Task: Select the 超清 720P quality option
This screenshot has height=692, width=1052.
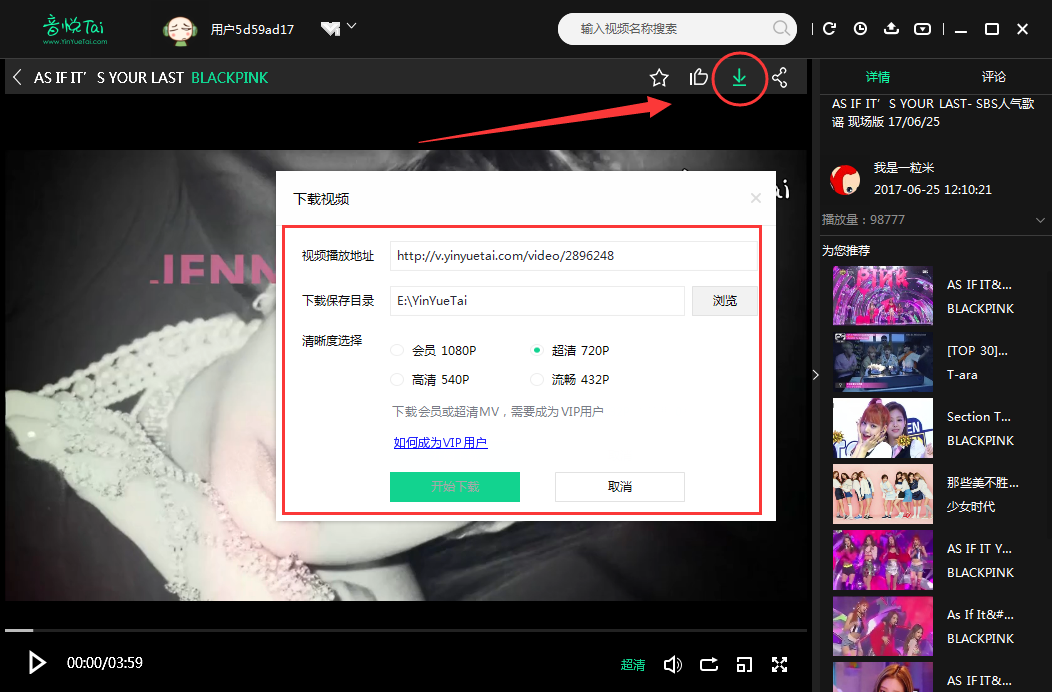Action: tap(536, 350)
